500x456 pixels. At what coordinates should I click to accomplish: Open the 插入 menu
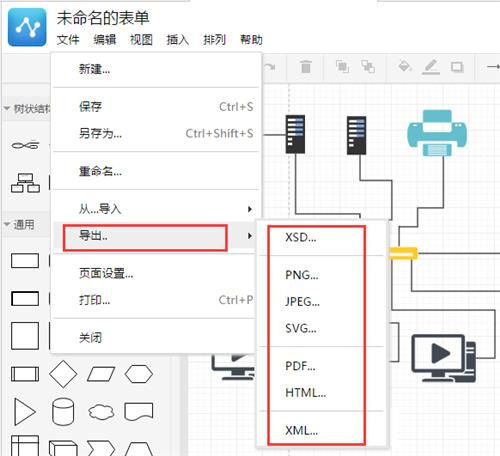178,40
